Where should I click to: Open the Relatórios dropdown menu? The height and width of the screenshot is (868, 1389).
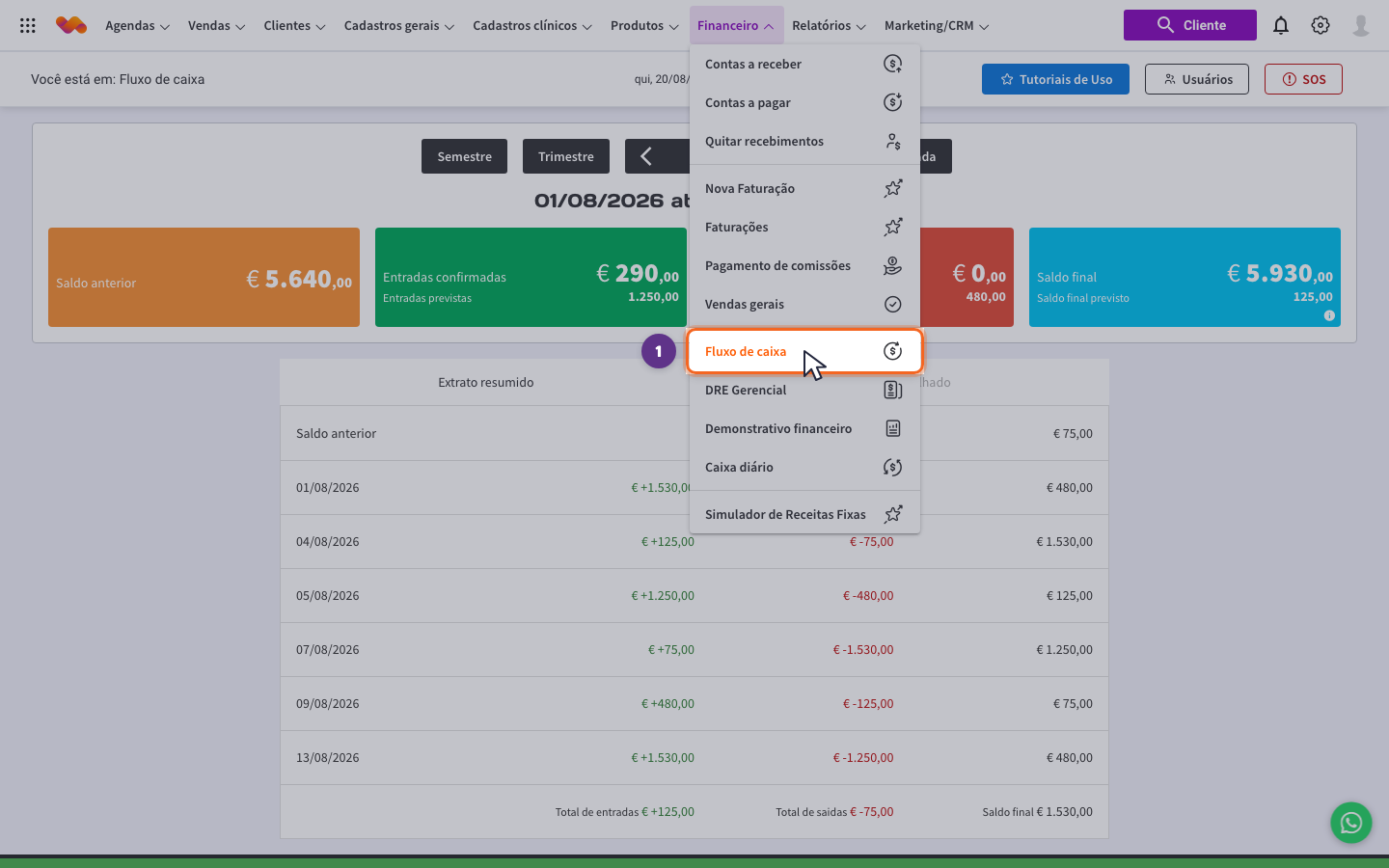[x=829, y=25]
